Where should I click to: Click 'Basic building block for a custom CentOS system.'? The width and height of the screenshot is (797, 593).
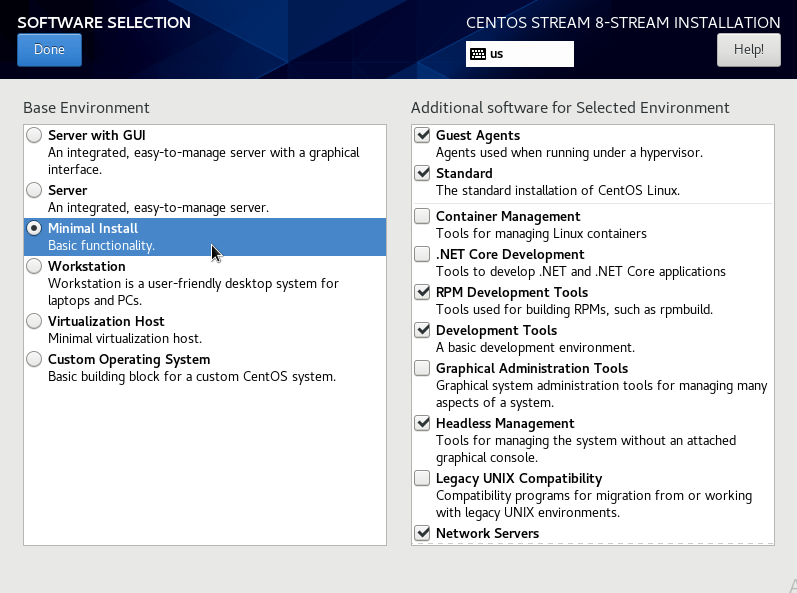pyautogui.click(x=192, y=377)
